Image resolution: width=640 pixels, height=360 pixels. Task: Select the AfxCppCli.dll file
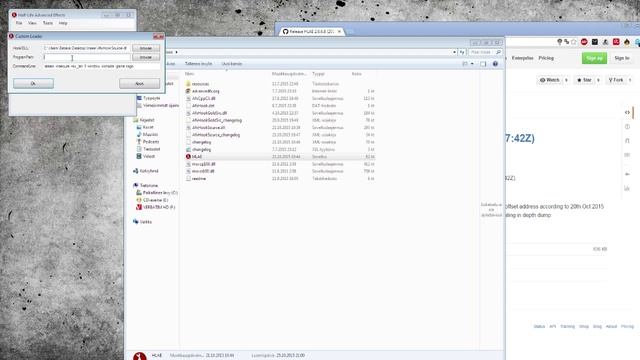point(204,99)
